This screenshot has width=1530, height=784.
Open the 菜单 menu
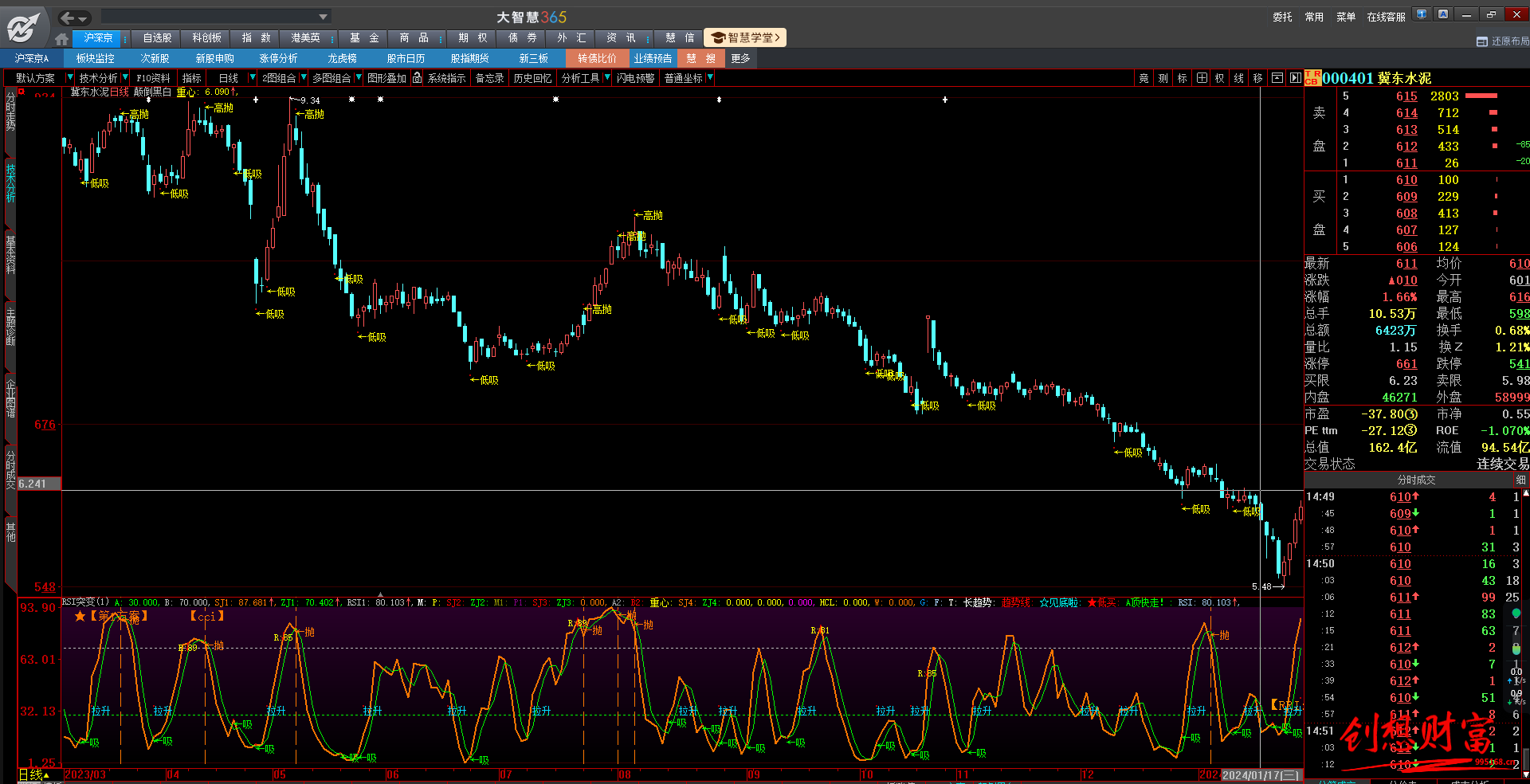[x=1346, y=17]
